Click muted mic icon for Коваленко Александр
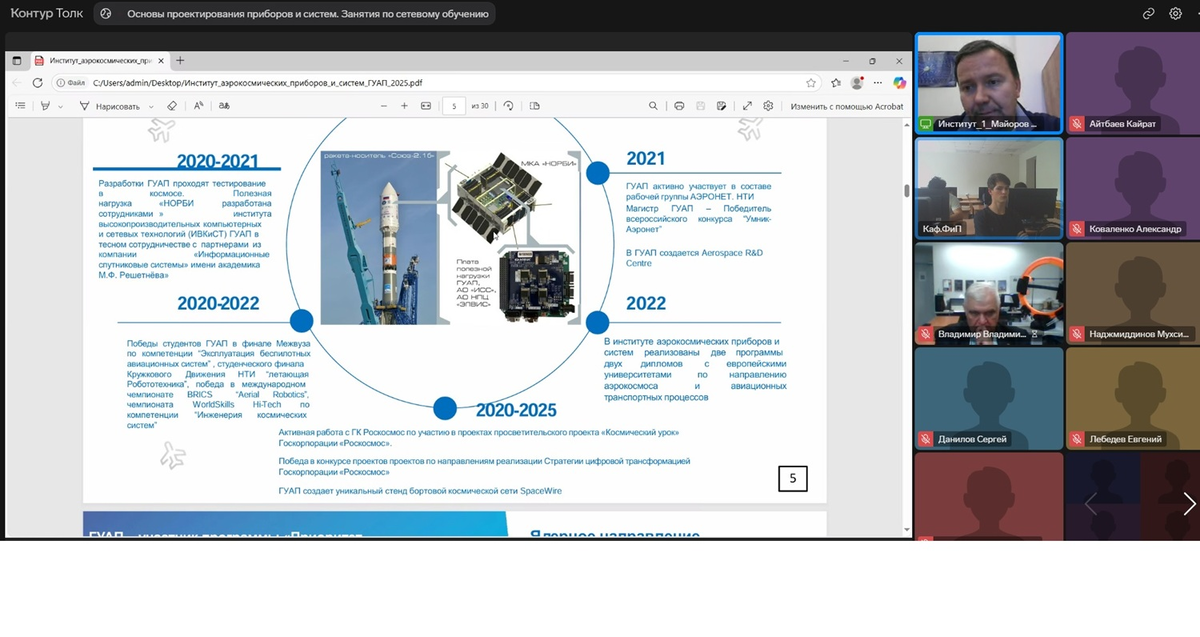The image size is (1200, 637). click(x=1077, y=229)
